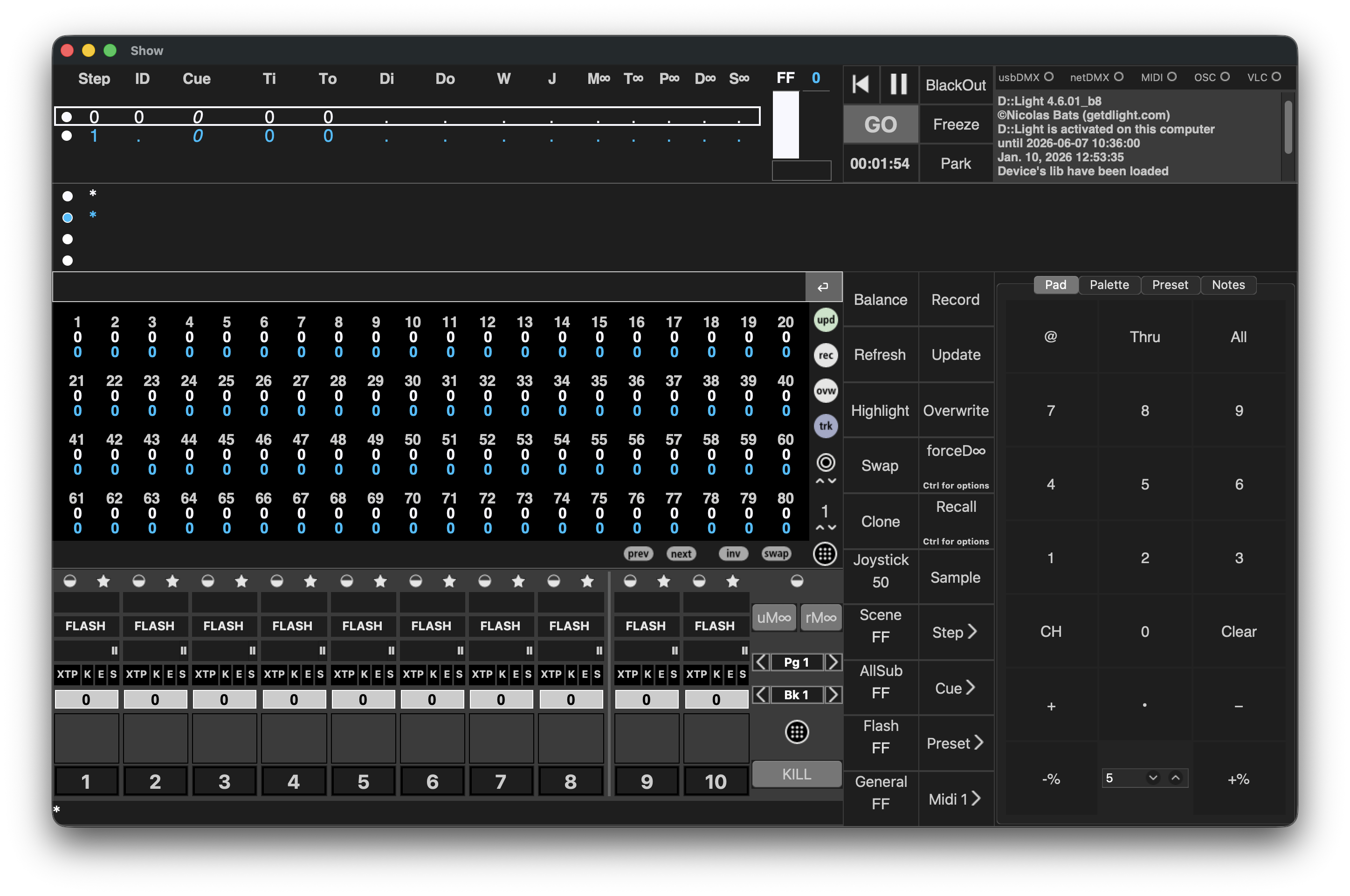Screen dimensions: 1350x896
Task: Toggle the half-circle icon above submaster 9
Action: 630,582
